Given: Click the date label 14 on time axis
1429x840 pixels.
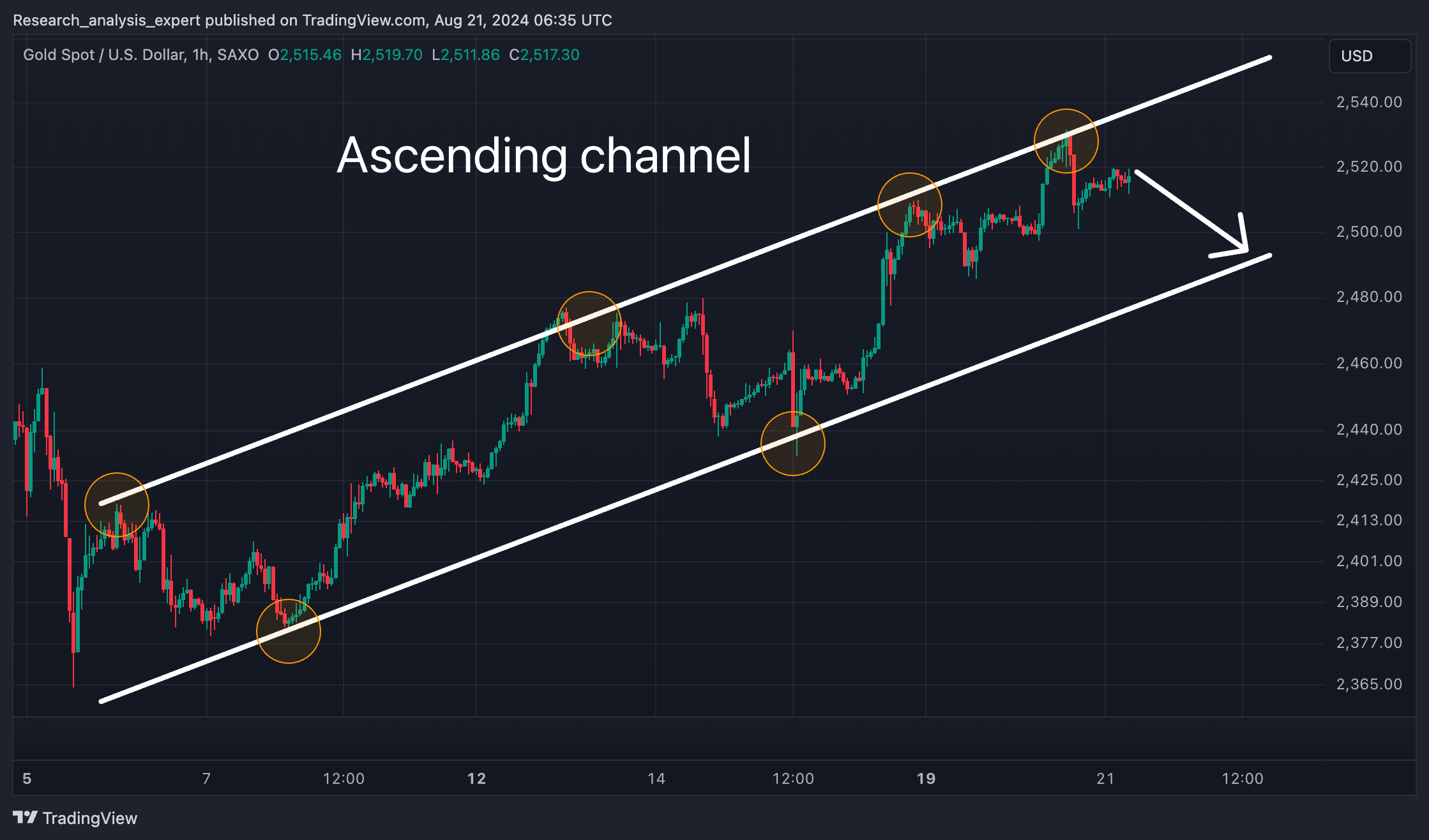Looking at the screenshot, I should [656, 779].
